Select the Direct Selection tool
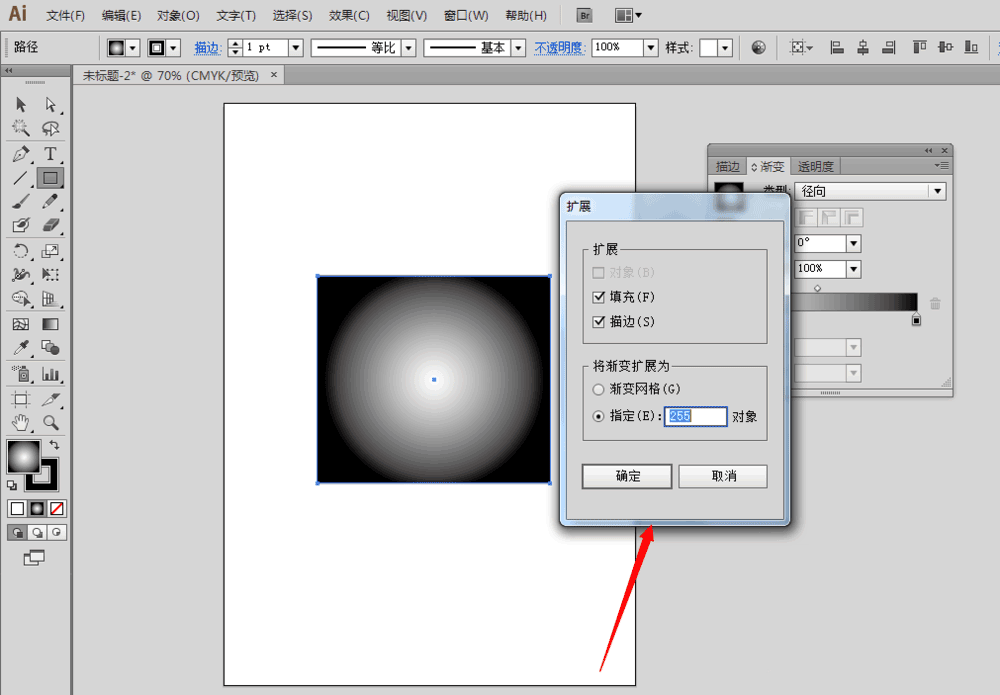1000x695 pixels. (x=50, y=105)
